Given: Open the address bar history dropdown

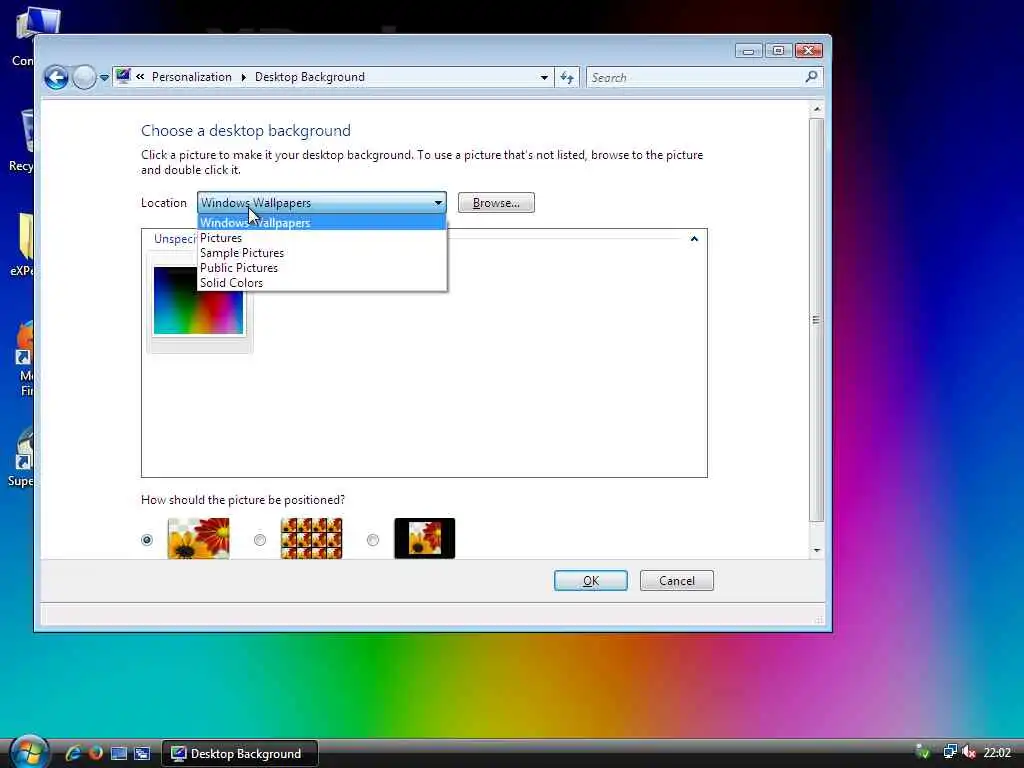Looking at the screenshot, I should tap(543, 77).
